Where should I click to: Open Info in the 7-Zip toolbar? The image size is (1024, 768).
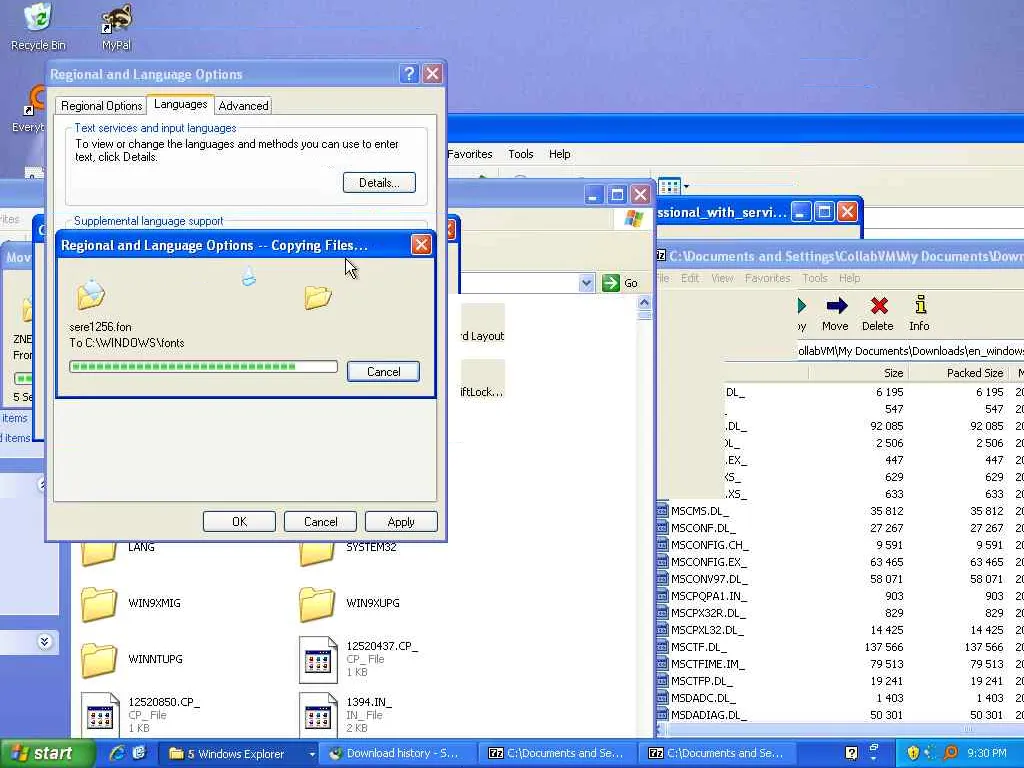(920, 314)
